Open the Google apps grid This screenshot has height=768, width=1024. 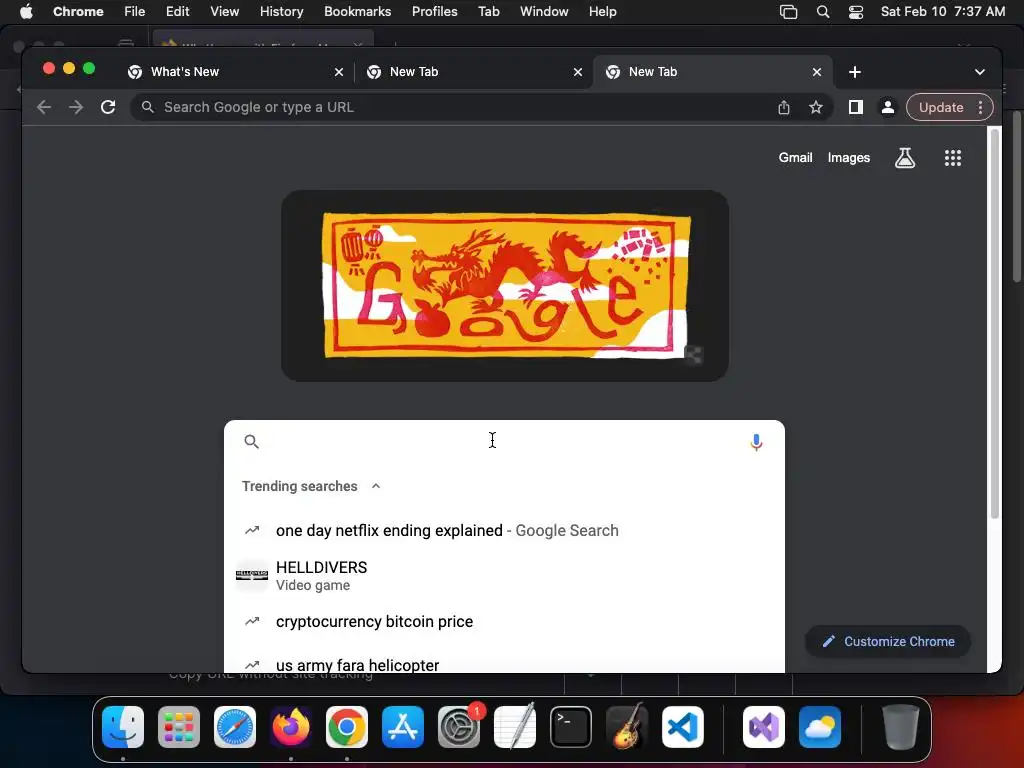(953, 157)
